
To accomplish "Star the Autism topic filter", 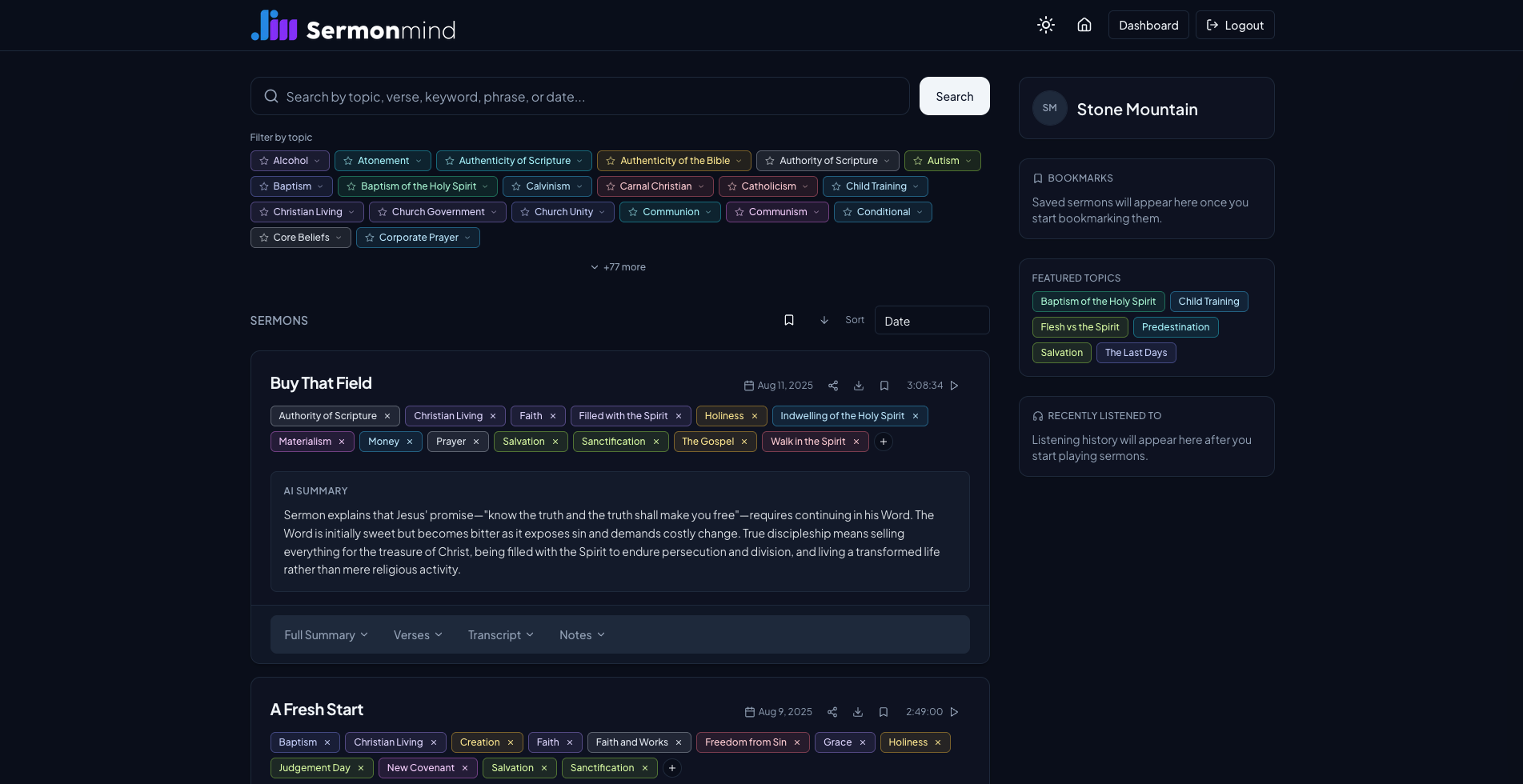I will click(x=918, y=161).
